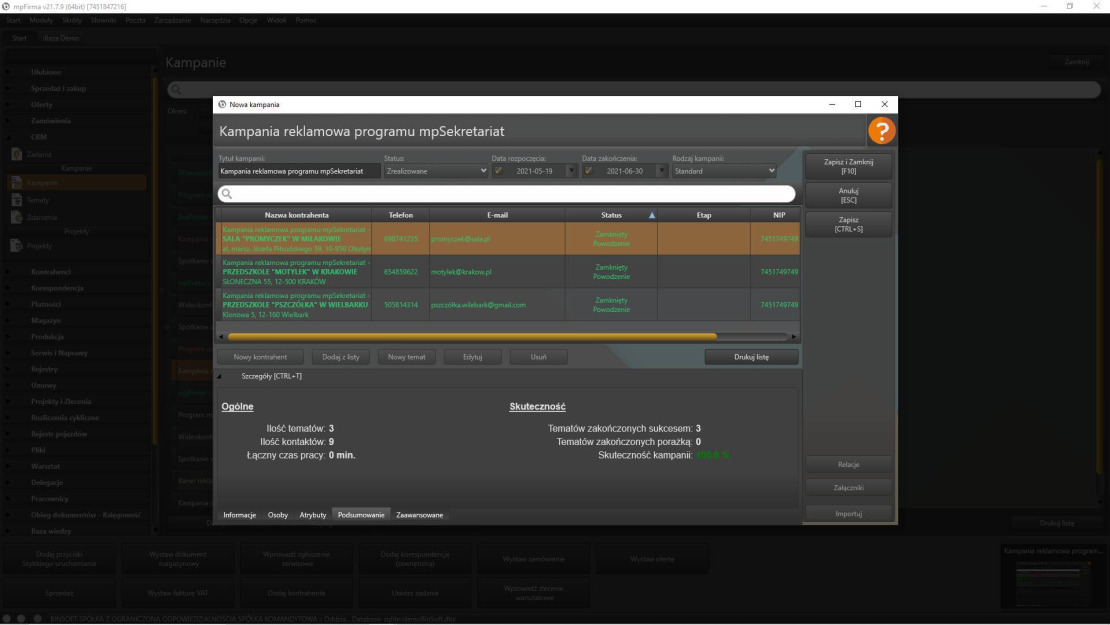This screenshot has height=625, width=1110.
Task: Click the Telefon column header
Action: click(401, 215)
